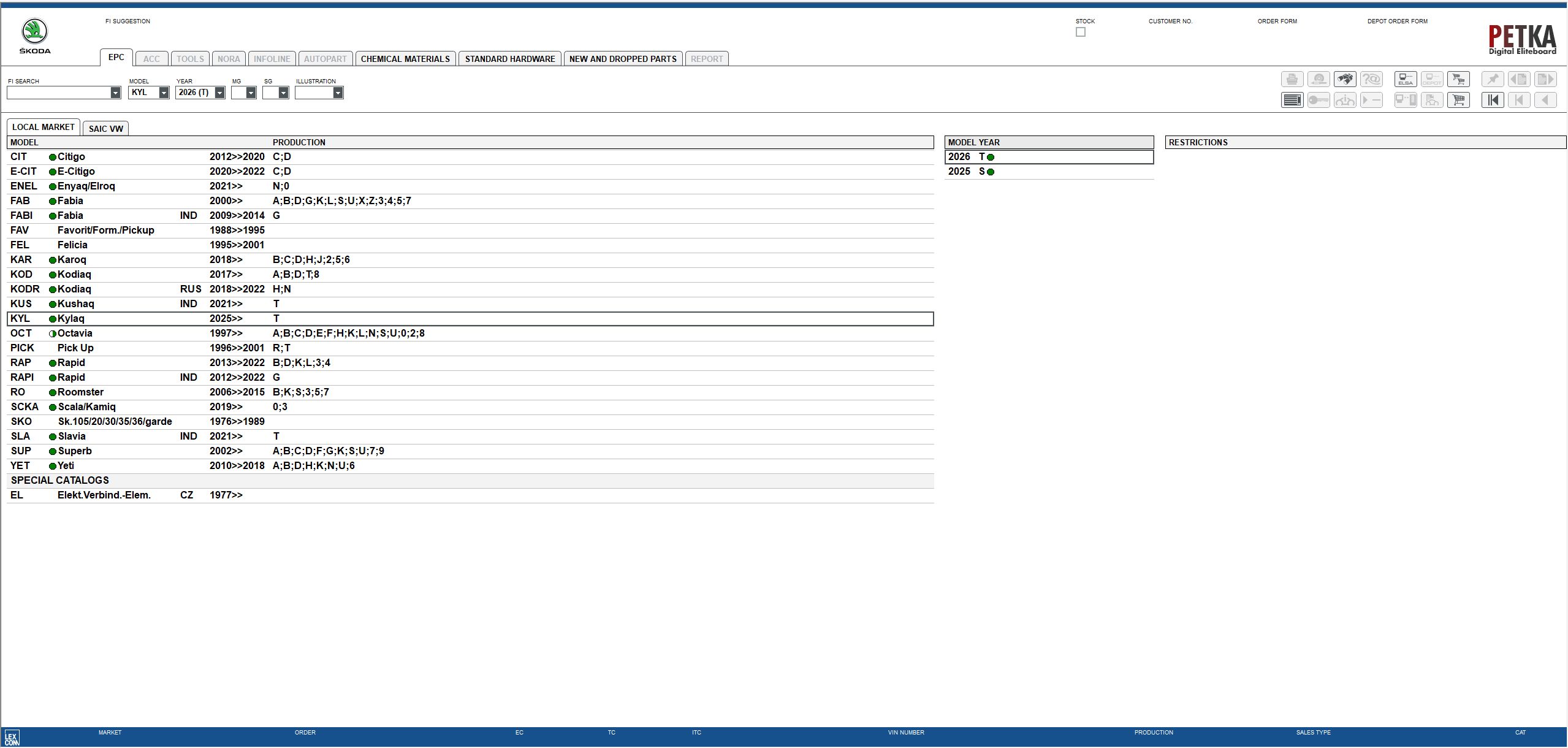
Task: Open the FI SEARCH dropdown arrow
Action: click(x=115, y=93)
